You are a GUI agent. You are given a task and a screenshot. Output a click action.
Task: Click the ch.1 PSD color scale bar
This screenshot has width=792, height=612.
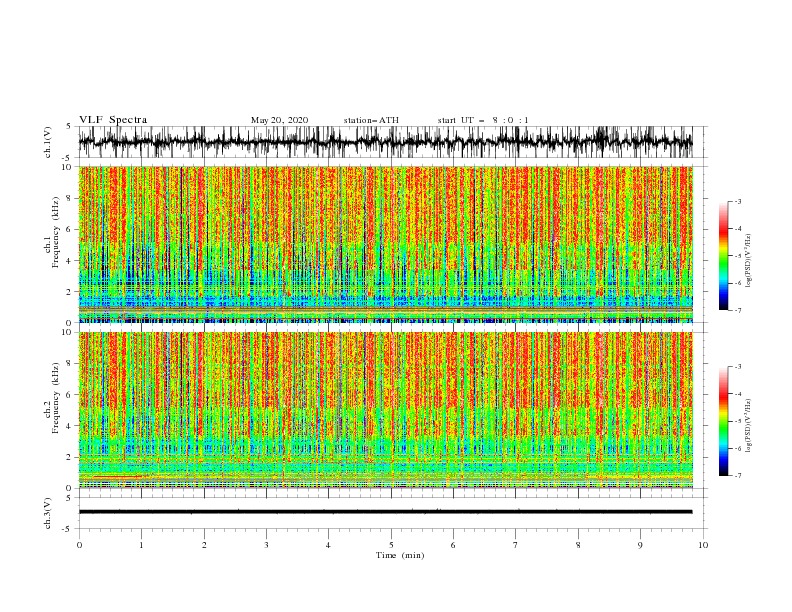[723, 256]
